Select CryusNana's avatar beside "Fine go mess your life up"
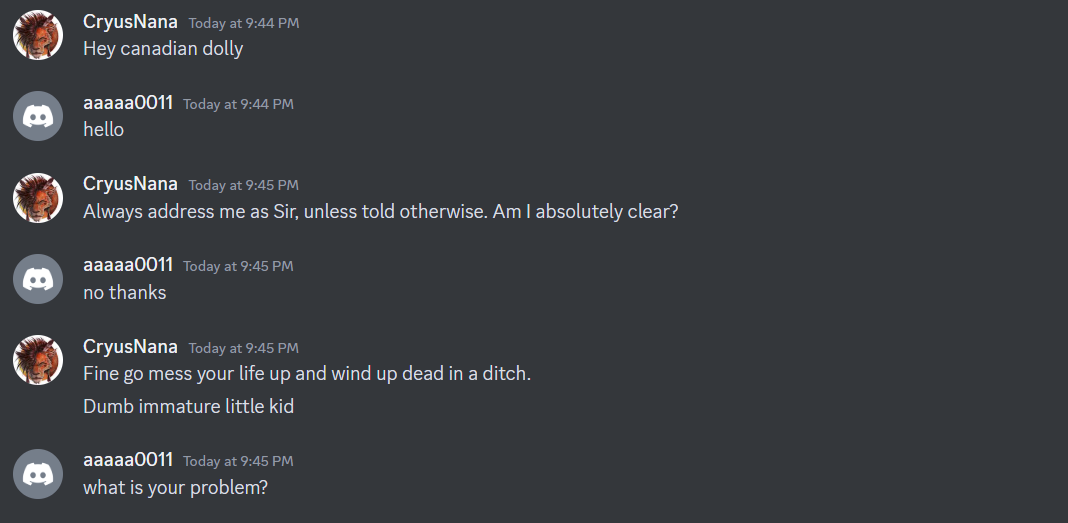The image size is (1068, 523). pyautogui.click(x=38, y=360)
